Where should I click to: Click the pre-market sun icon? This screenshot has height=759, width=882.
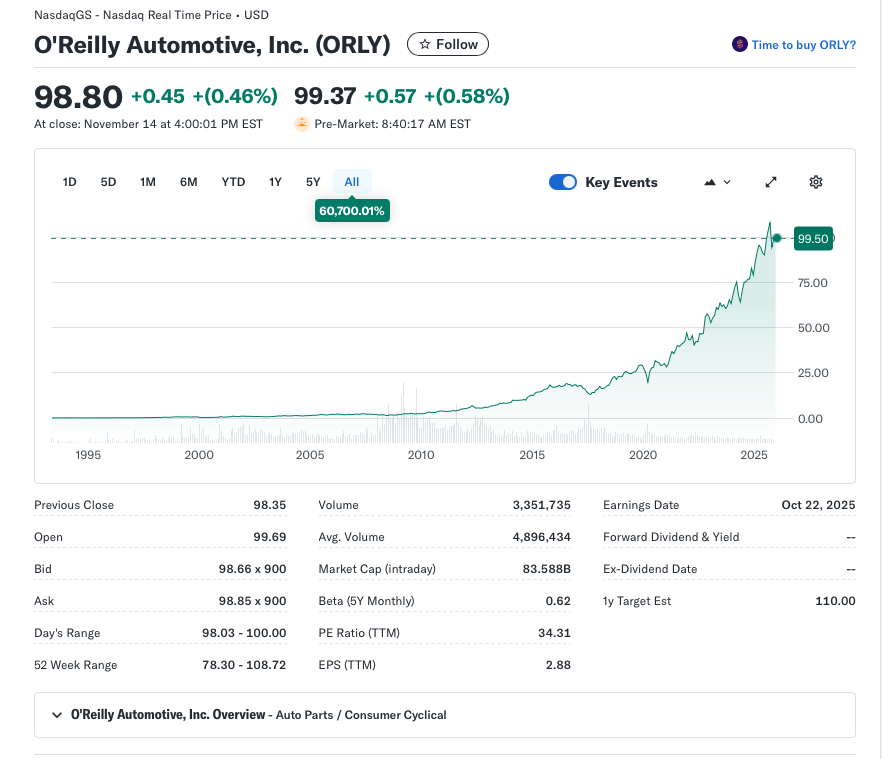301,124
